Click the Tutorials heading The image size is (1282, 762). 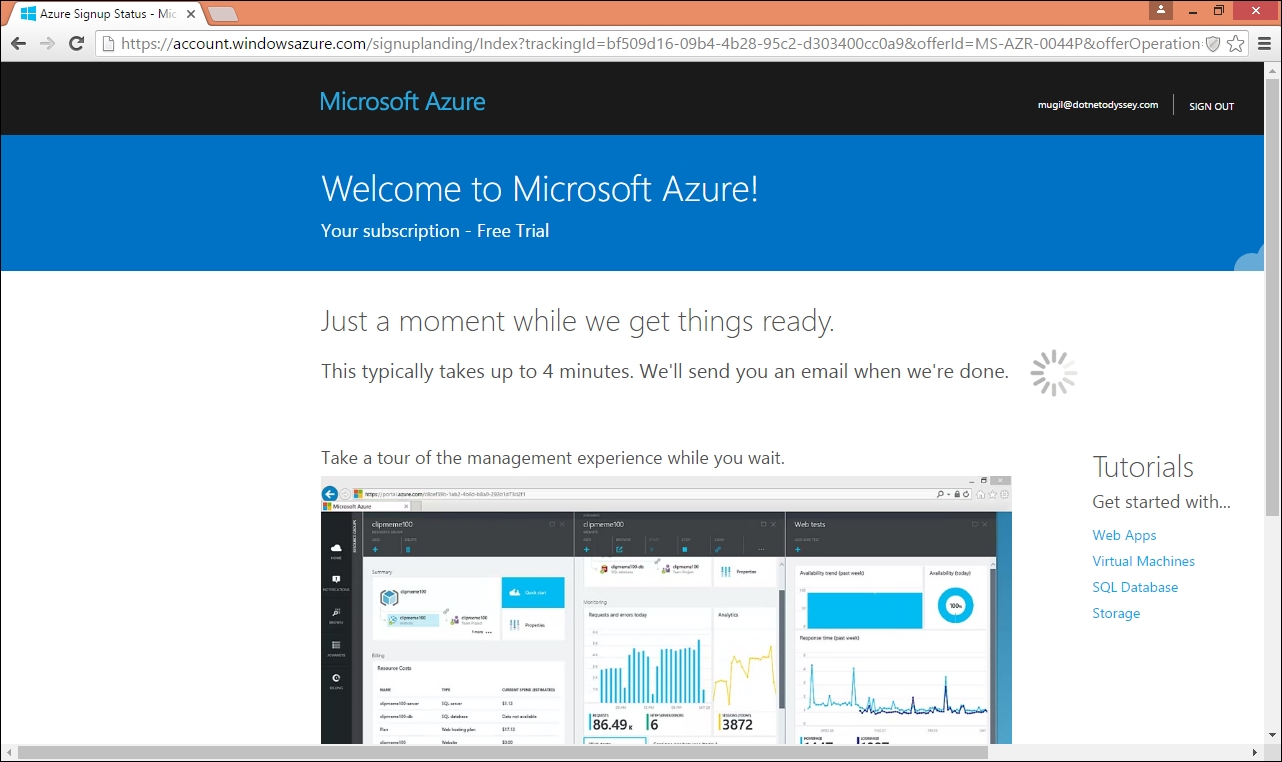(1143, 467)
